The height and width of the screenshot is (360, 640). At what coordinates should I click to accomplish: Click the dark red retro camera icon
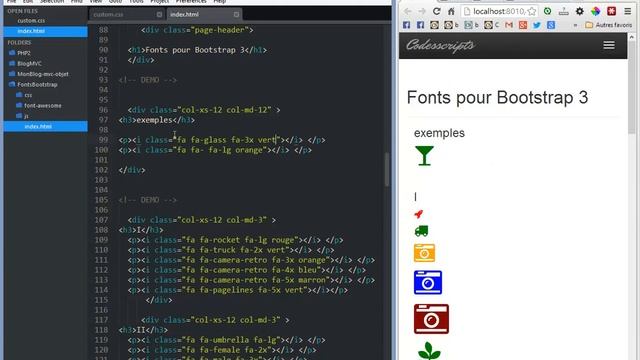pyautogui.click(x=431, y=319)
